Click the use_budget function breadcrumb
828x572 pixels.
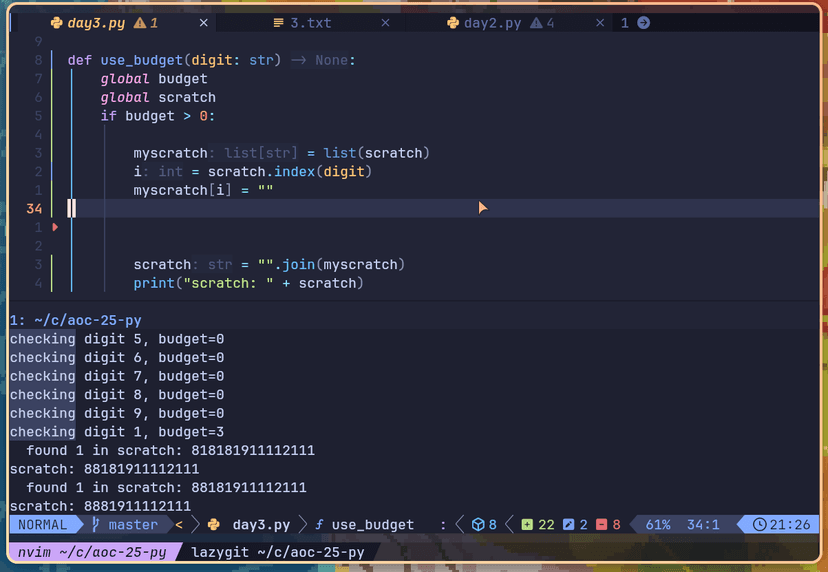[371, 525]
